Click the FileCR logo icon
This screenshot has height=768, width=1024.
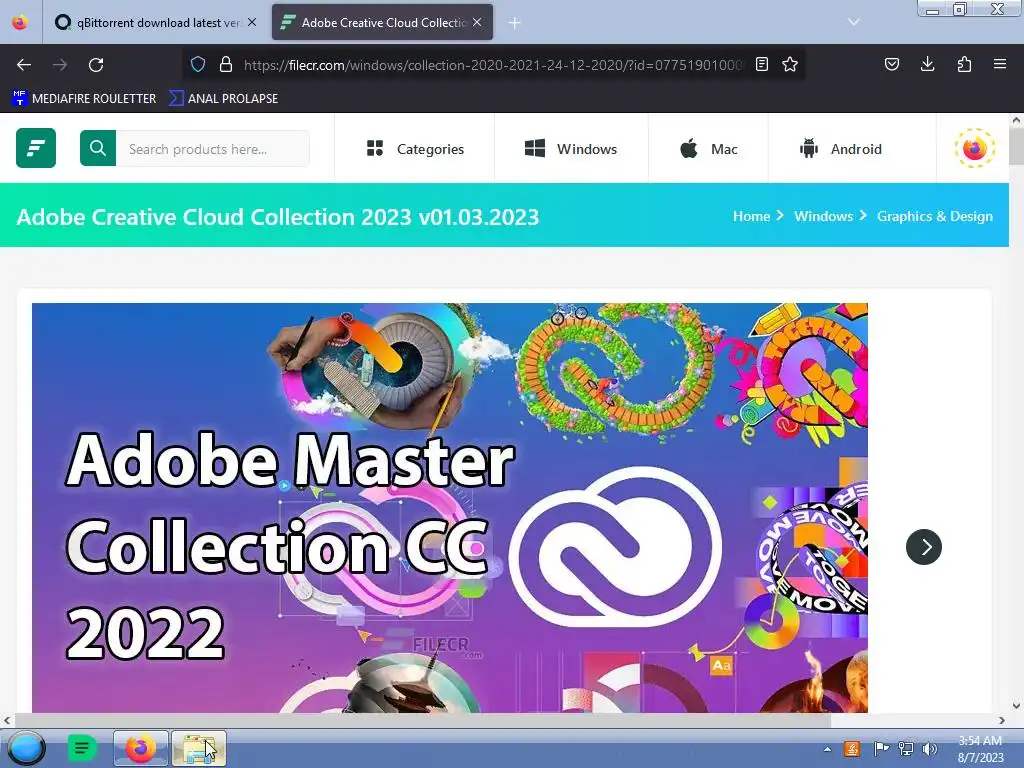coord(36,148)
